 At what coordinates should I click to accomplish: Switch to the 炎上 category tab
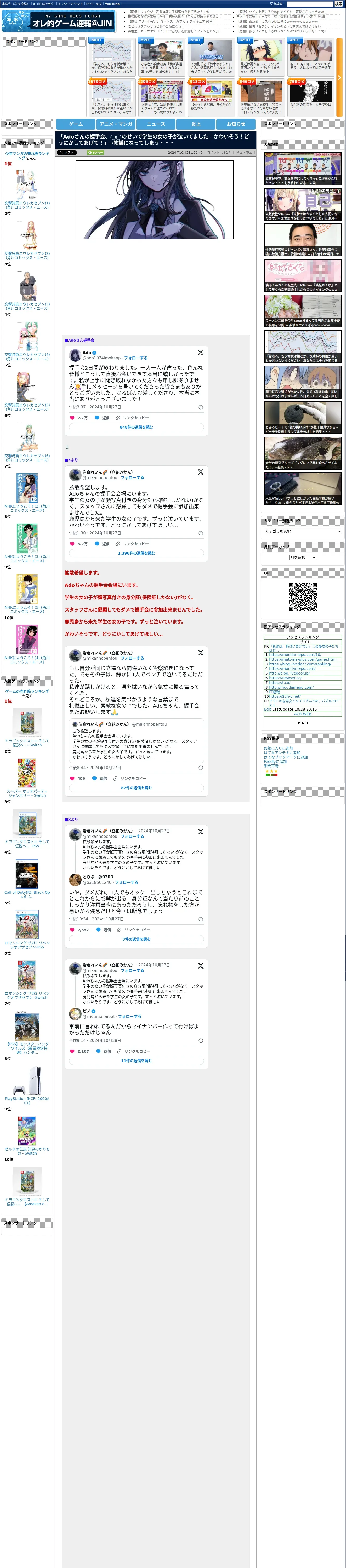pos(196,124)
